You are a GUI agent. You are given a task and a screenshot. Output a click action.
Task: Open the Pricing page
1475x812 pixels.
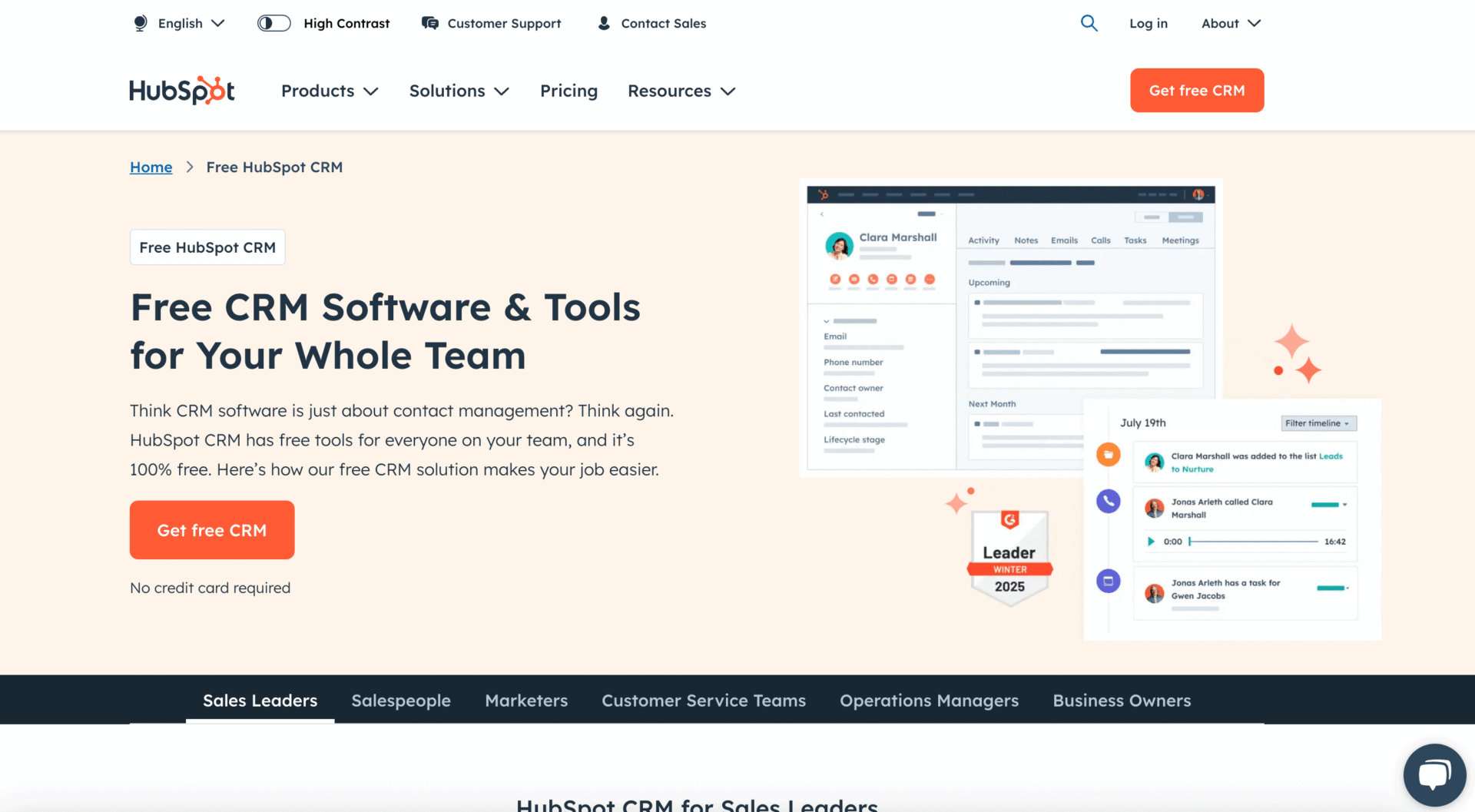[x=568, y=91]
